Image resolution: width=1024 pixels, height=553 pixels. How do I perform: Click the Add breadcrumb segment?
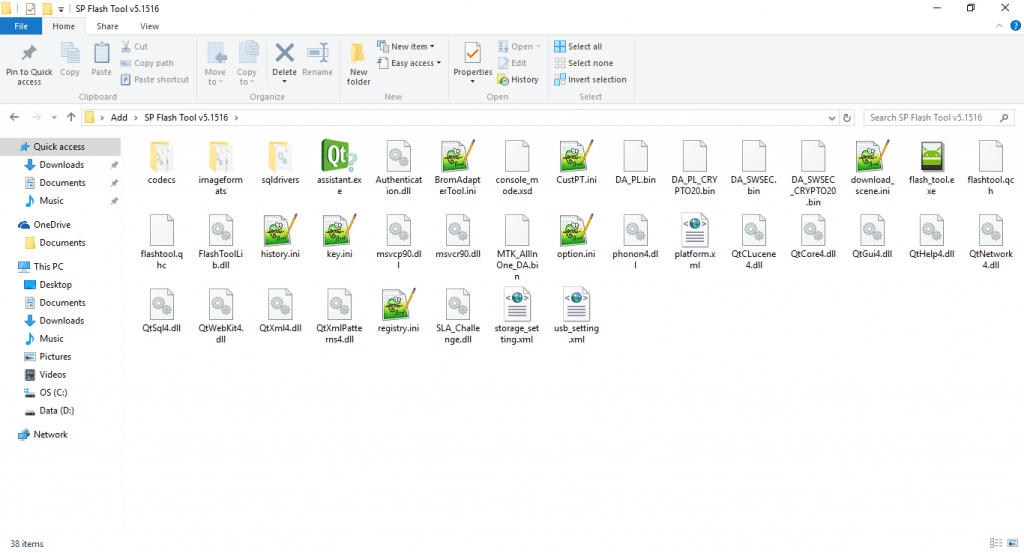tap(119, 118)
